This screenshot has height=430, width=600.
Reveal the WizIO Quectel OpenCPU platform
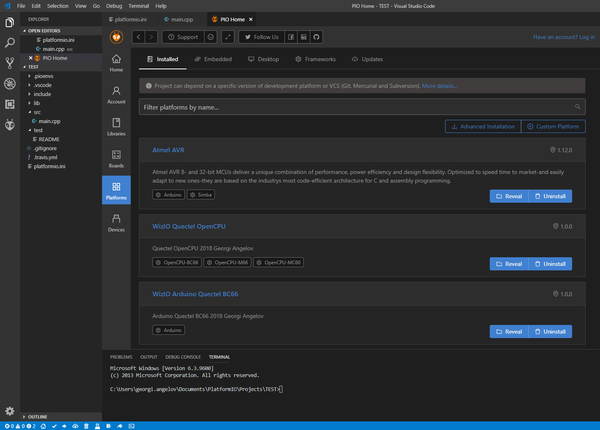tap(509, 264)
